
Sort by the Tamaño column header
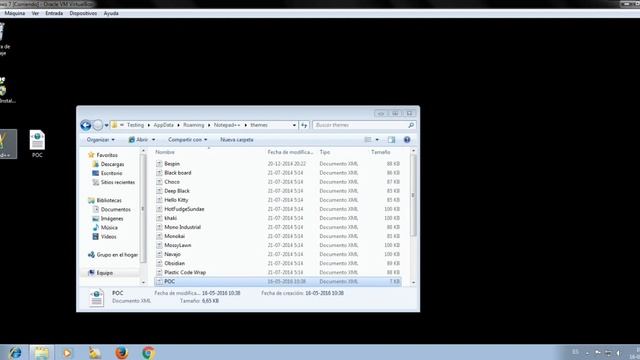[x=380, y=152]
